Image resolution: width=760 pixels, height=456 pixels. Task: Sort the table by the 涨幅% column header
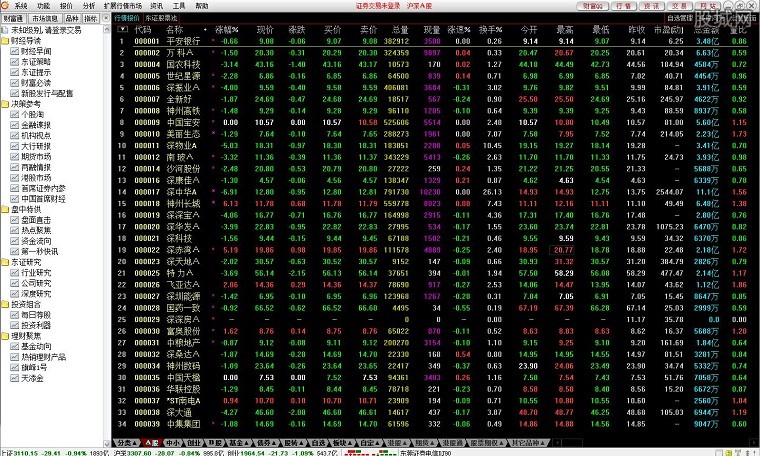pos(227,30)
